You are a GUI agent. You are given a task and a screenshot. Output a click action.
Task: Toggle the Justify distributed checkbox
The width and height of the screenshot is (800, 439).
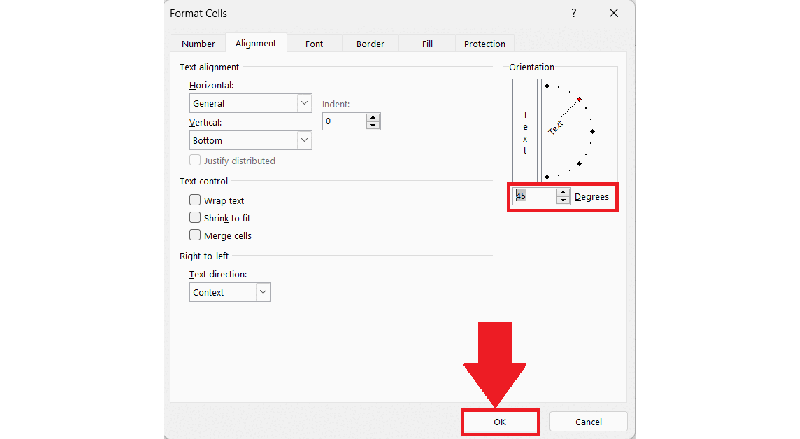pos(195,160)
